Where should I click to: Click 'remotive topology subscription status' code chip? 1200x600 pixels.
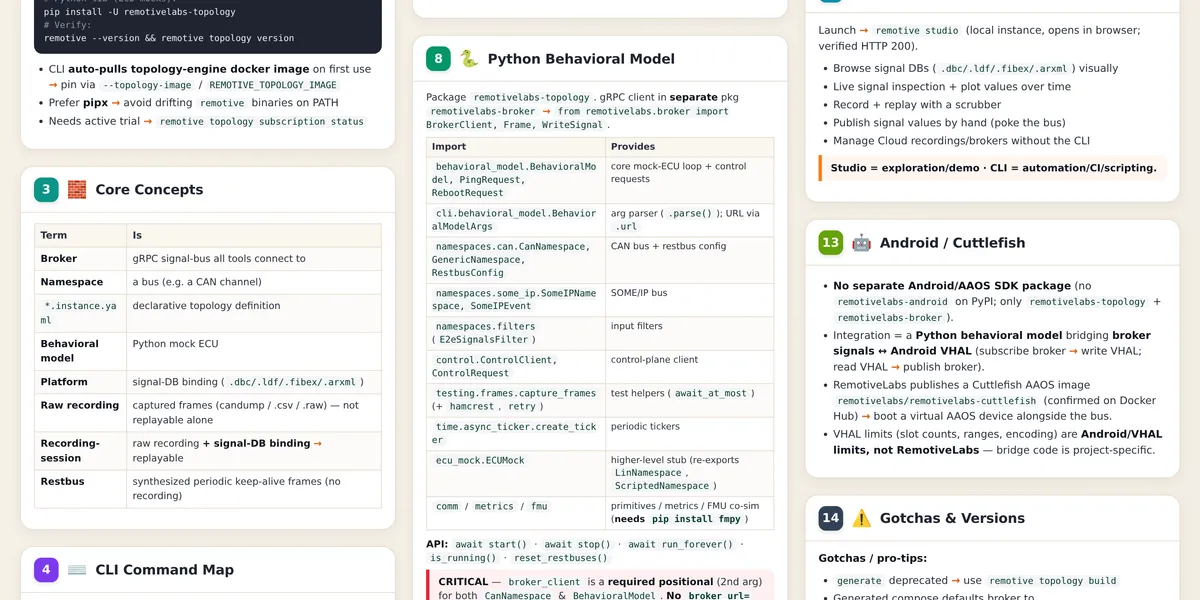pyautogui.click(x=260, y=121)
